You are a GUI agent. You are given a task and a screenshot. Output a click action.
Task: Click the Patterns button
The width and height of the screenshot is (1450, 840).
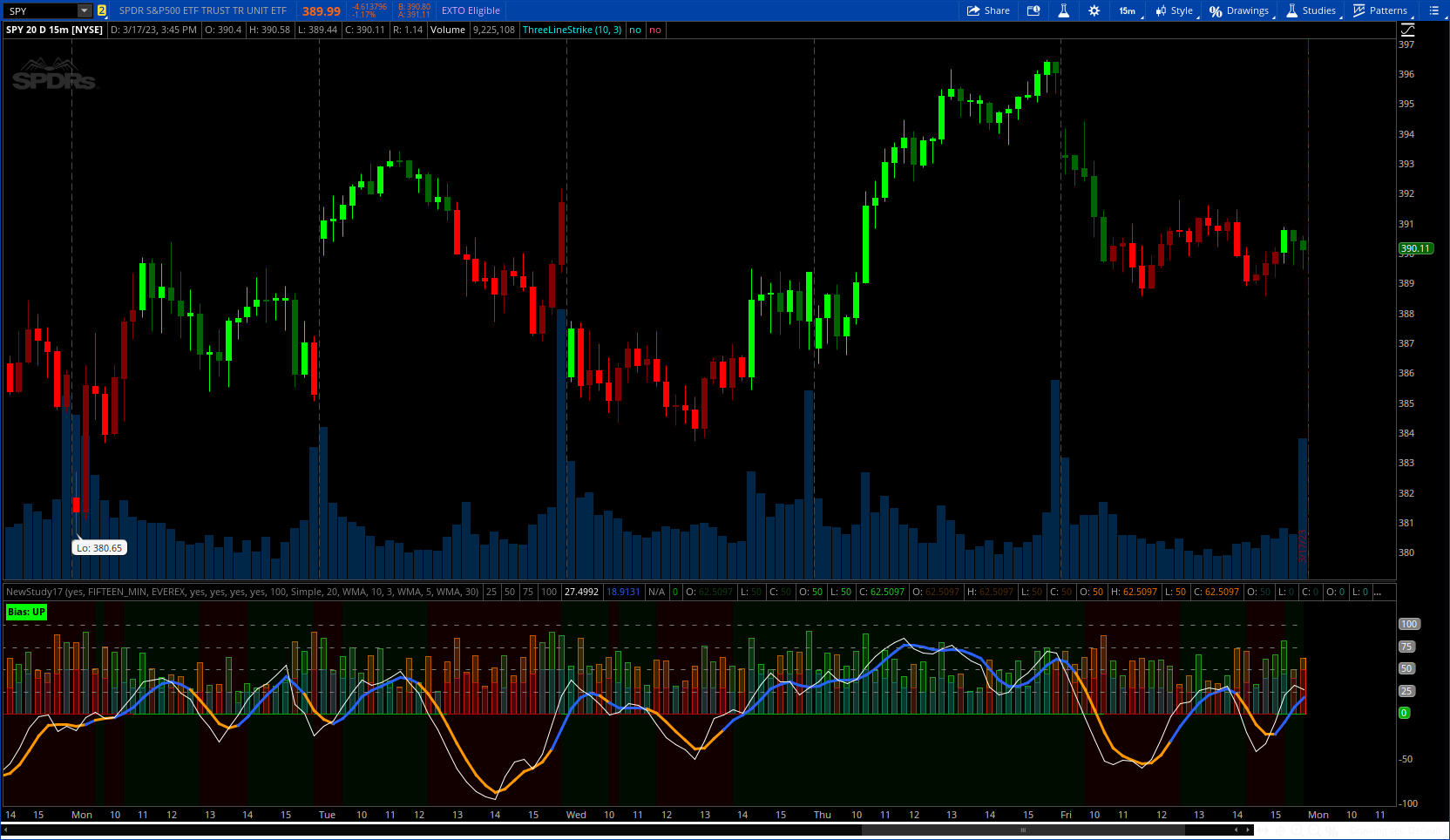1380,10
